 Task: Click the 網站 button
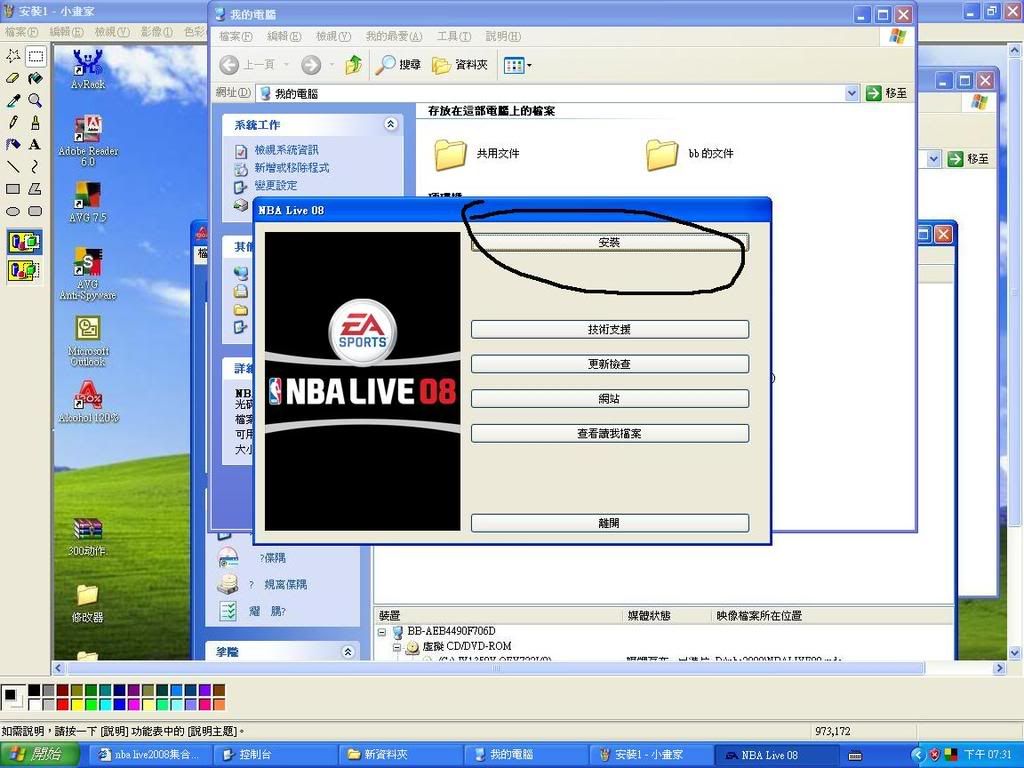tap(609, 398)
